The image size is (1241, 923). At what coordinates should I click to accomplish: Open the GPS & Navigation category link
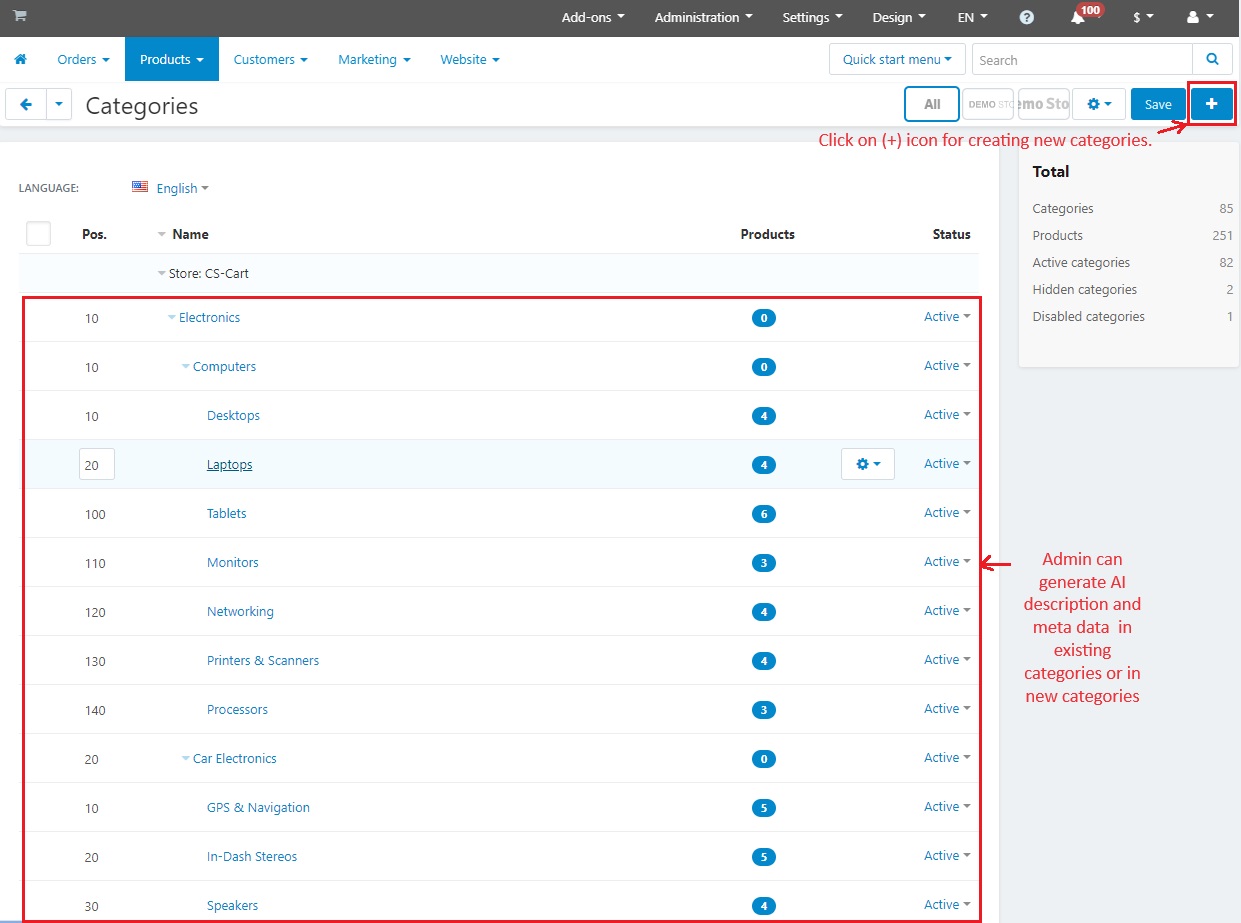point(258,808)
